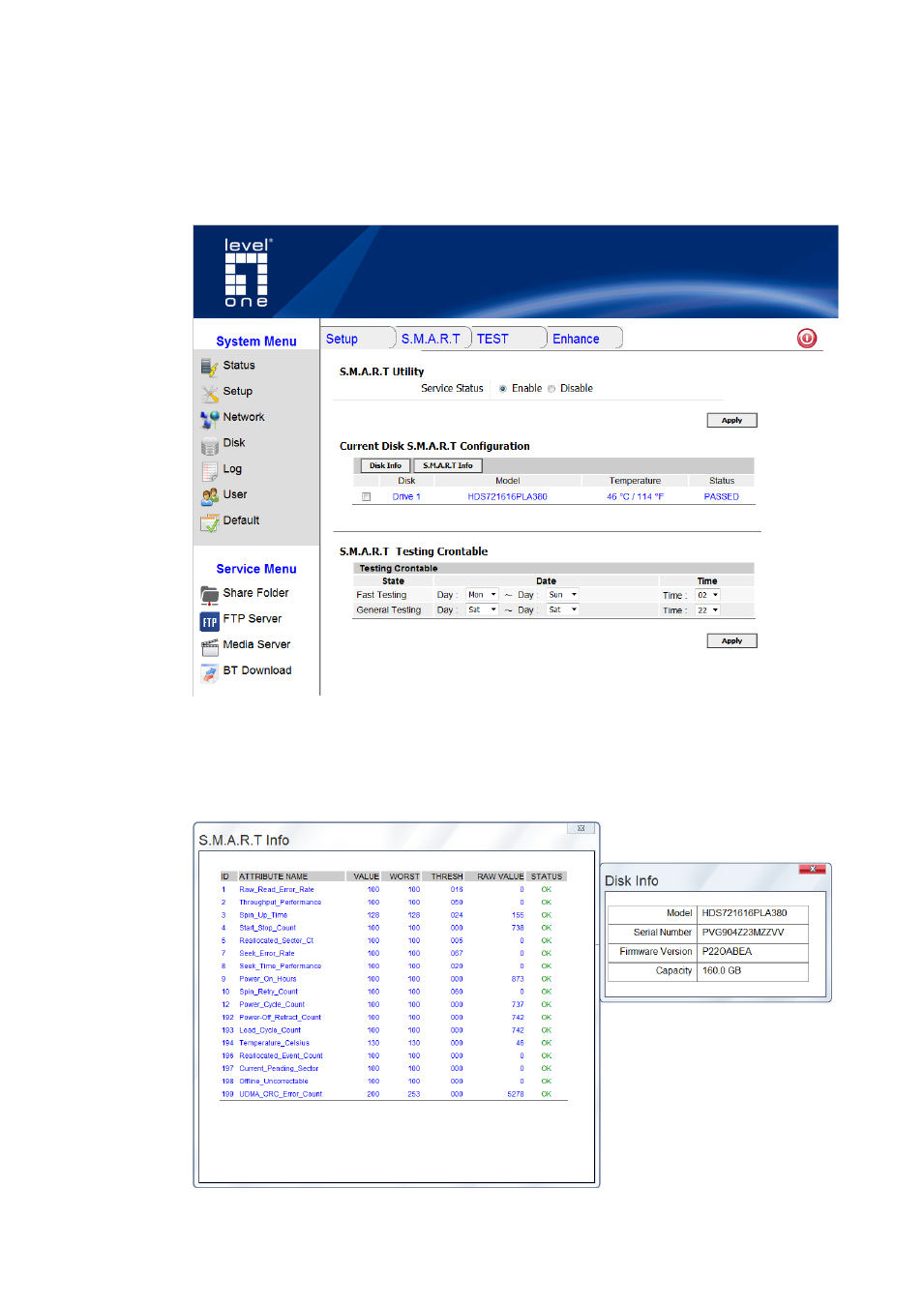Image resolution: width=924 pixels, height=1306 pixels.
Task: Open Fast Testing end day dropdown
Action: click(x=562, y=595)
